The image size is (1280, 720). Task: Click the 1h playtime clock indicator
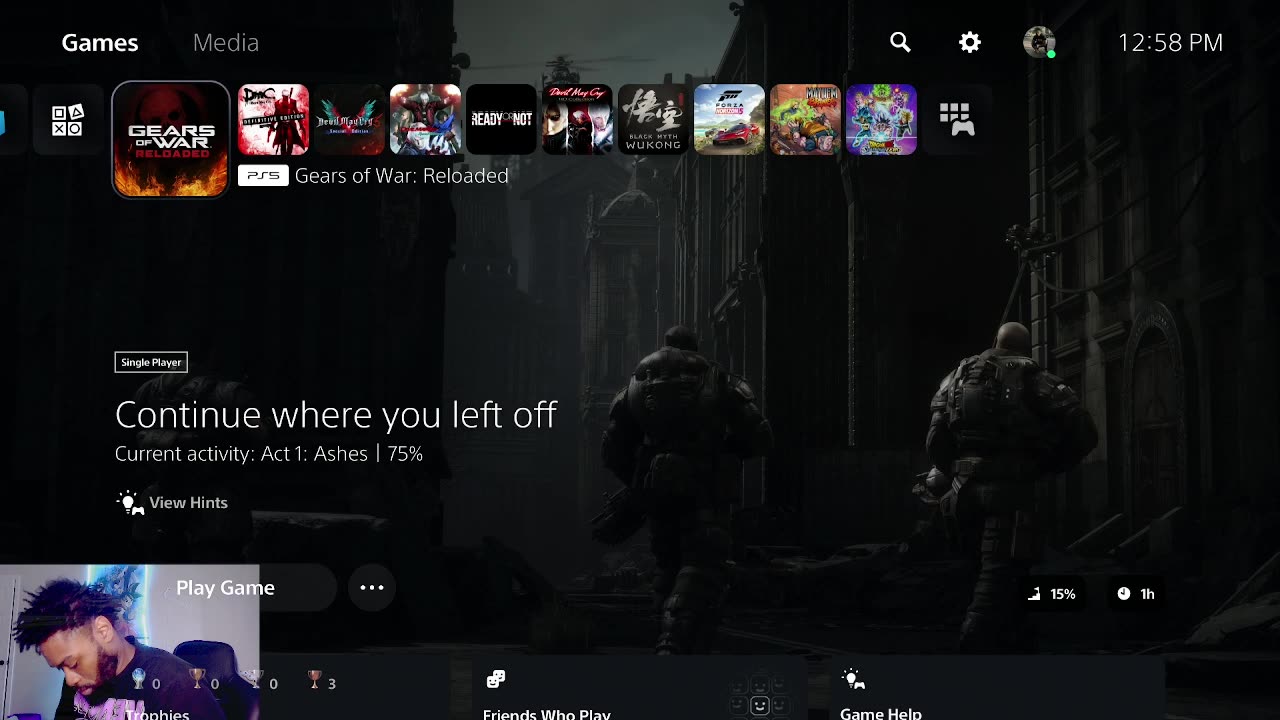point(1136,594)
